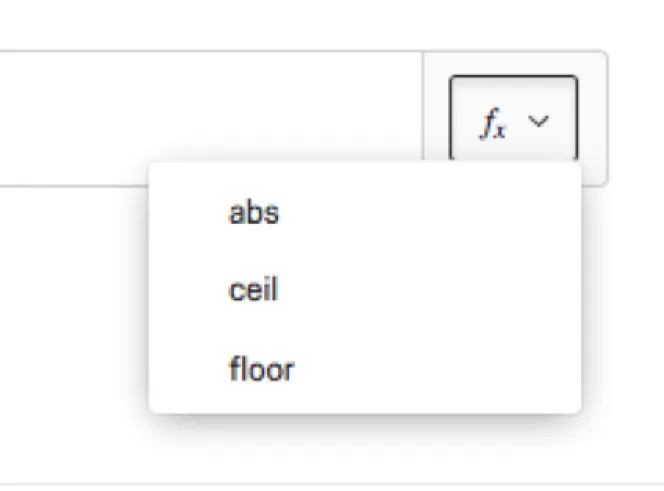
Task: Click the fx function icon
Action: (494, 124)
